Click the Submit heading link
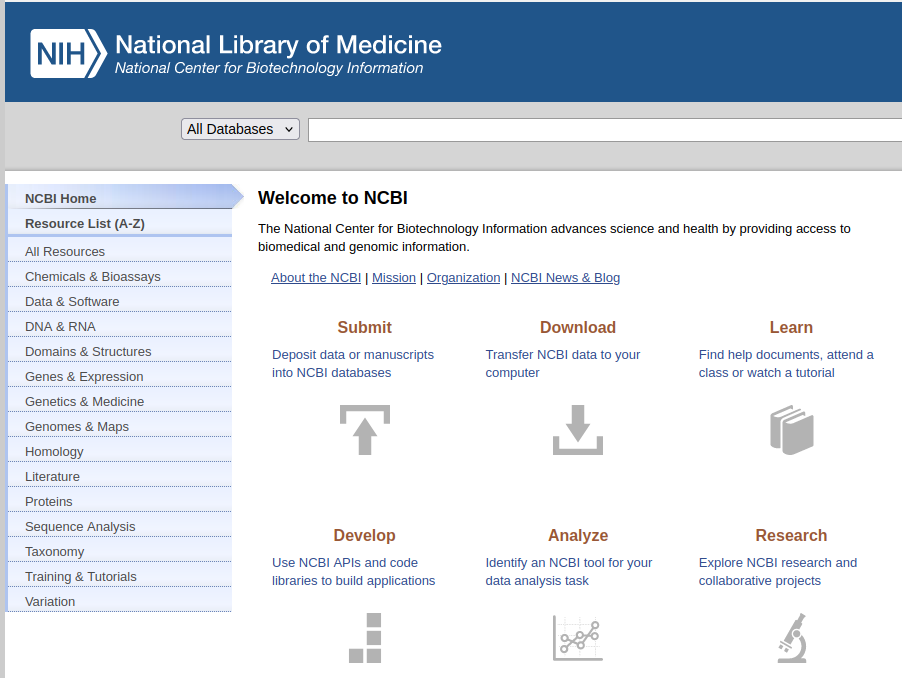Image resolution: width=902 pixels, height=678 pixels. (364, 327)
